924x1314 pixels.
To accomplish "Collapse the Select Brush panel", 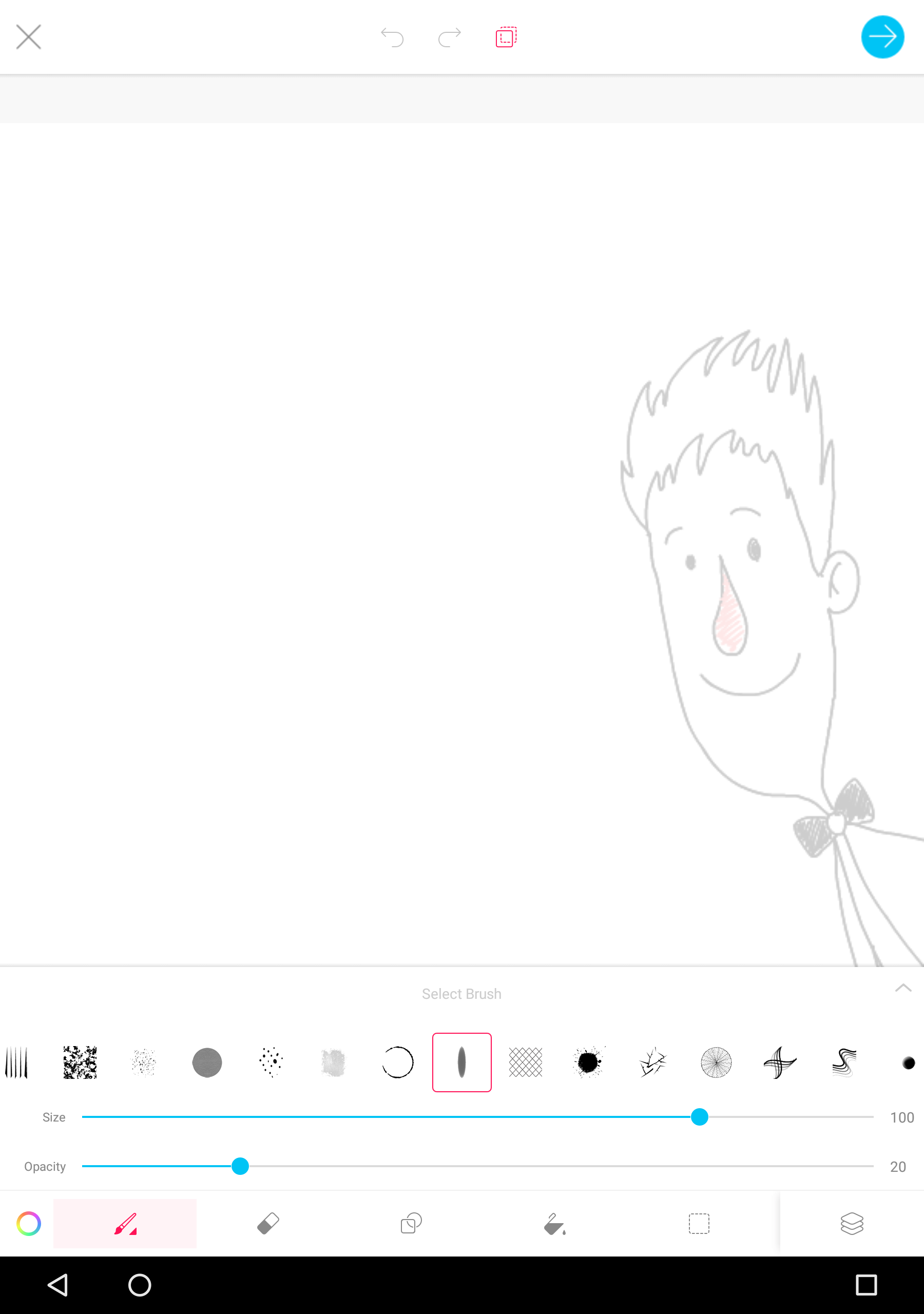I will (x=903, y=988).
